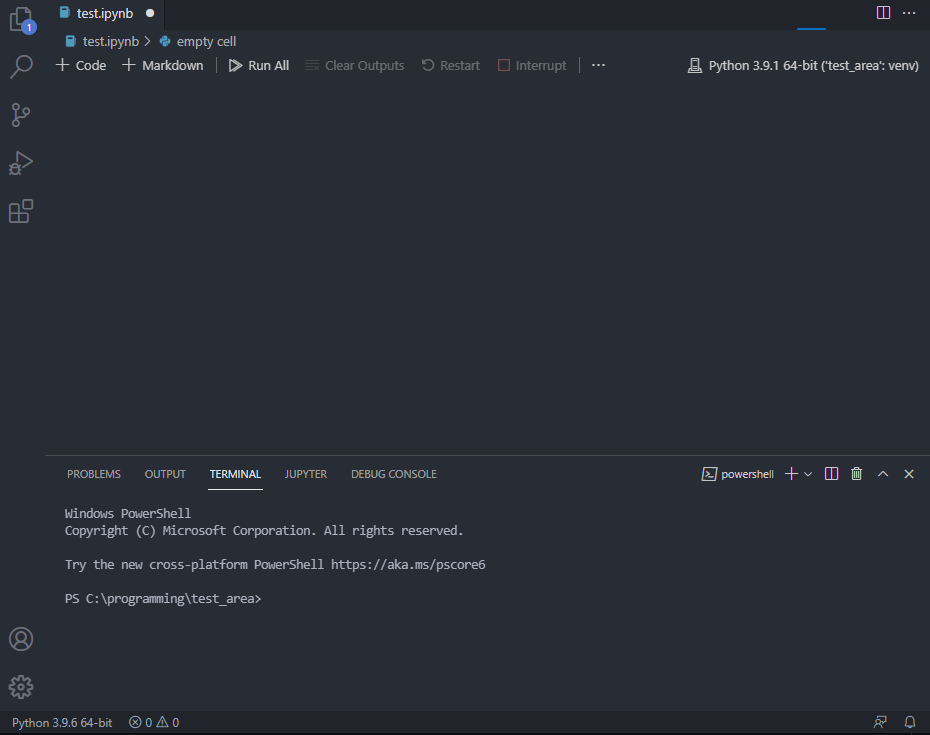
Task: Close the terminal panel
Action: click(909, 473)
